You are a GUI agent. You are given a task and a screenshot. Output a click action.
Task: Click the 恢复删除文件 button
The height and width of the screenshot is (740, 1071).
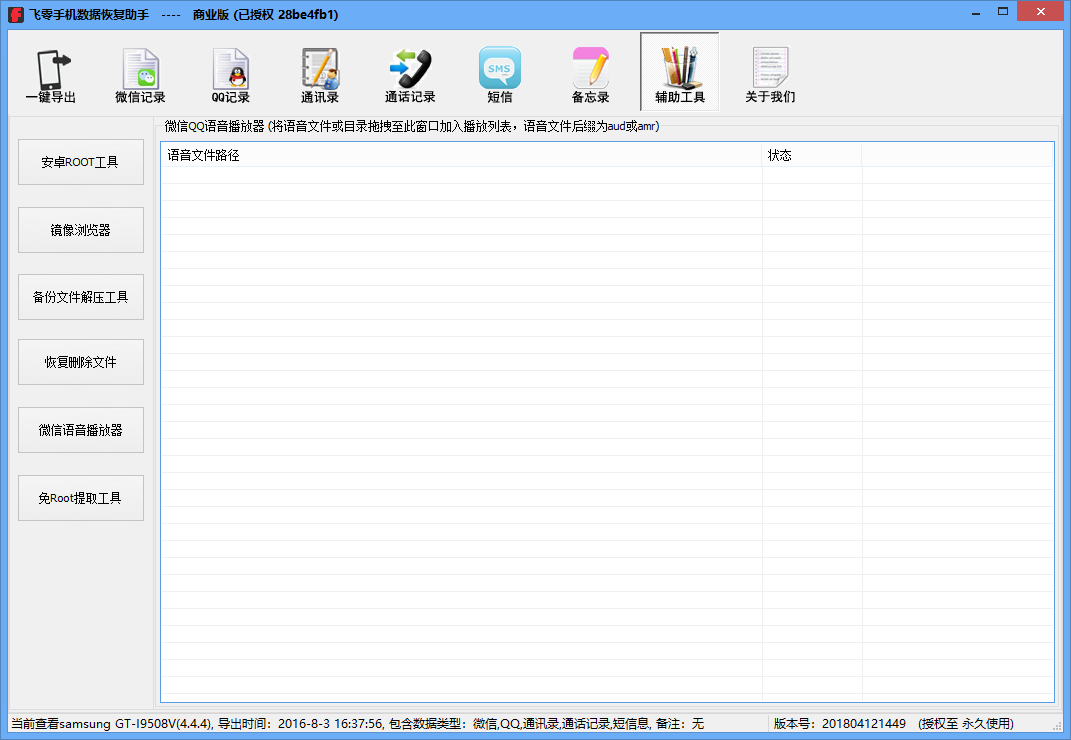[80, 362]
